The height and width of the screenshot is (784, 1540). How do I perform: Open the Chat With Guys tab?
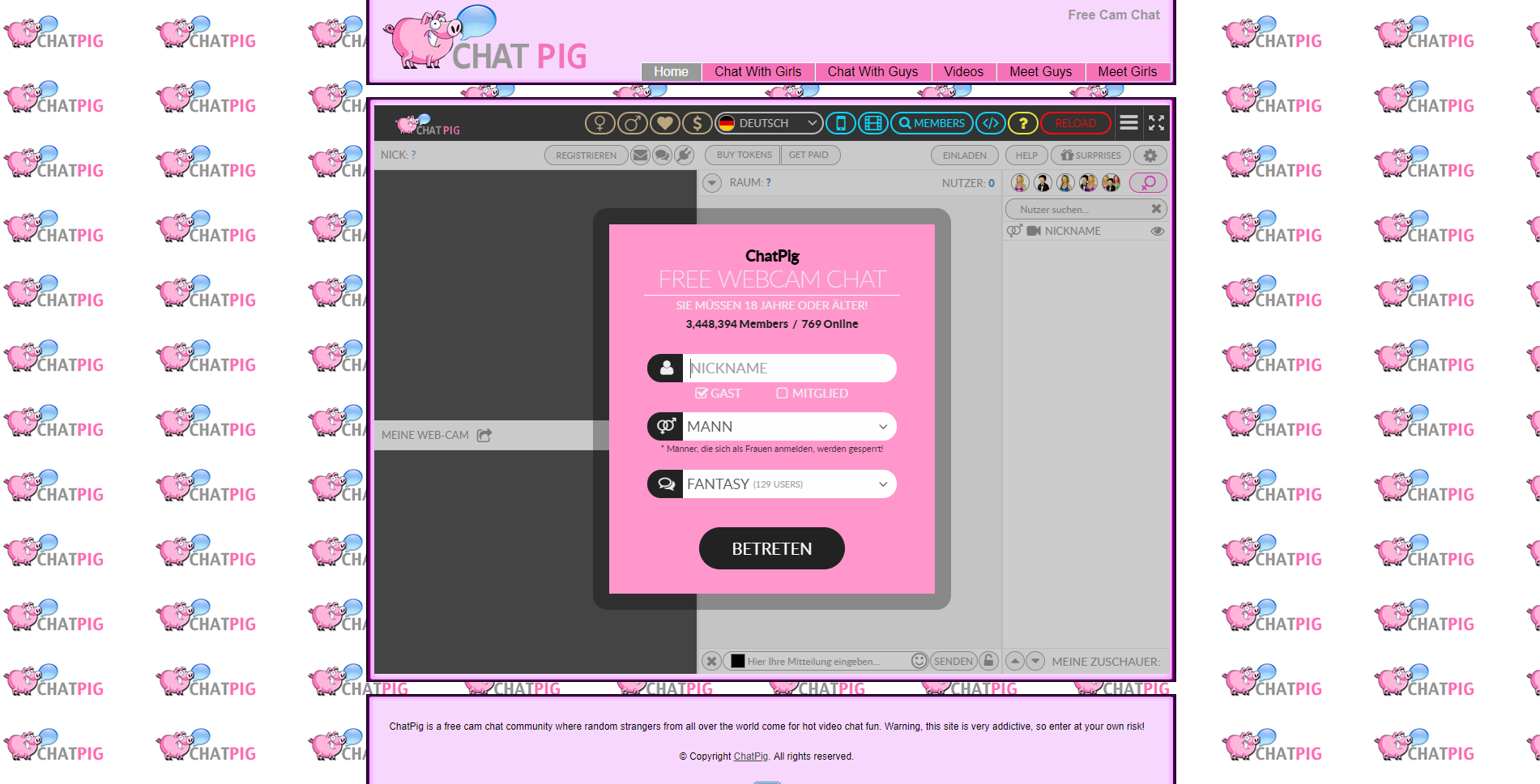tap(872, 71)
